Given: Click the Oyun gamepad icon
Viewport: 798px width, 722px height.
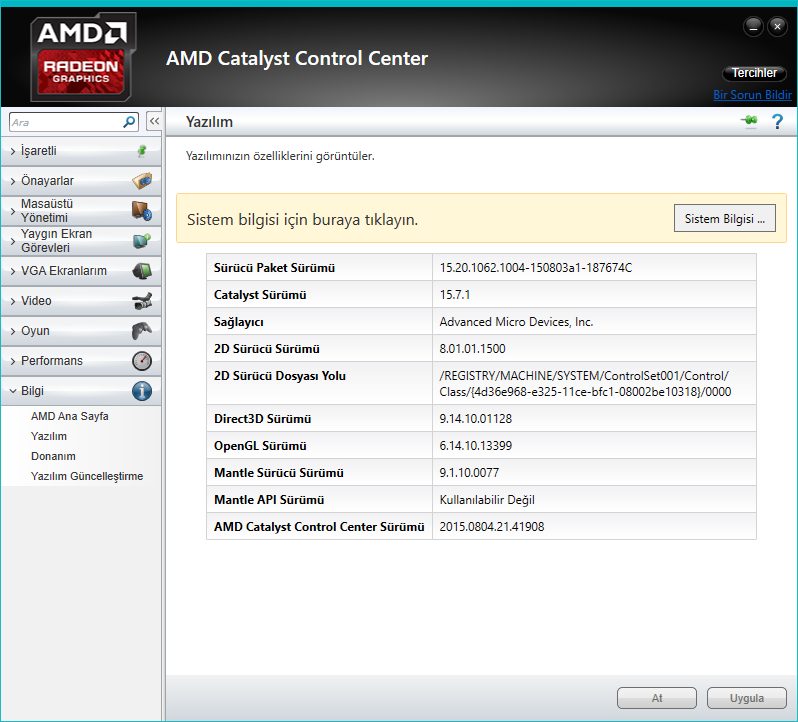Looking at the screenshot, I should [142, 331].
